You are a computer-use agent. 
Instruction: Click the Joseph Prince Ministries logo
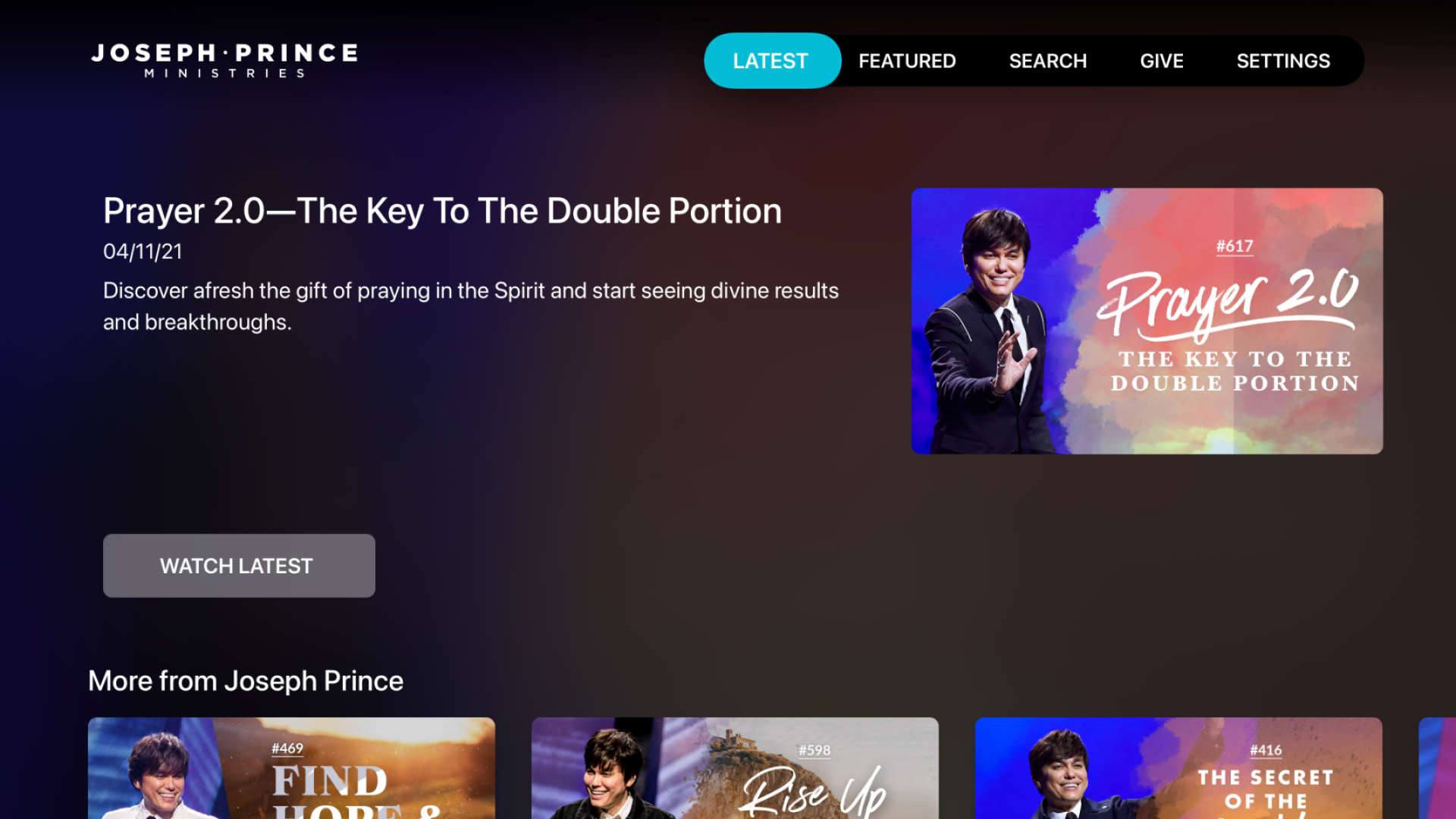click(x=224, y=61)
